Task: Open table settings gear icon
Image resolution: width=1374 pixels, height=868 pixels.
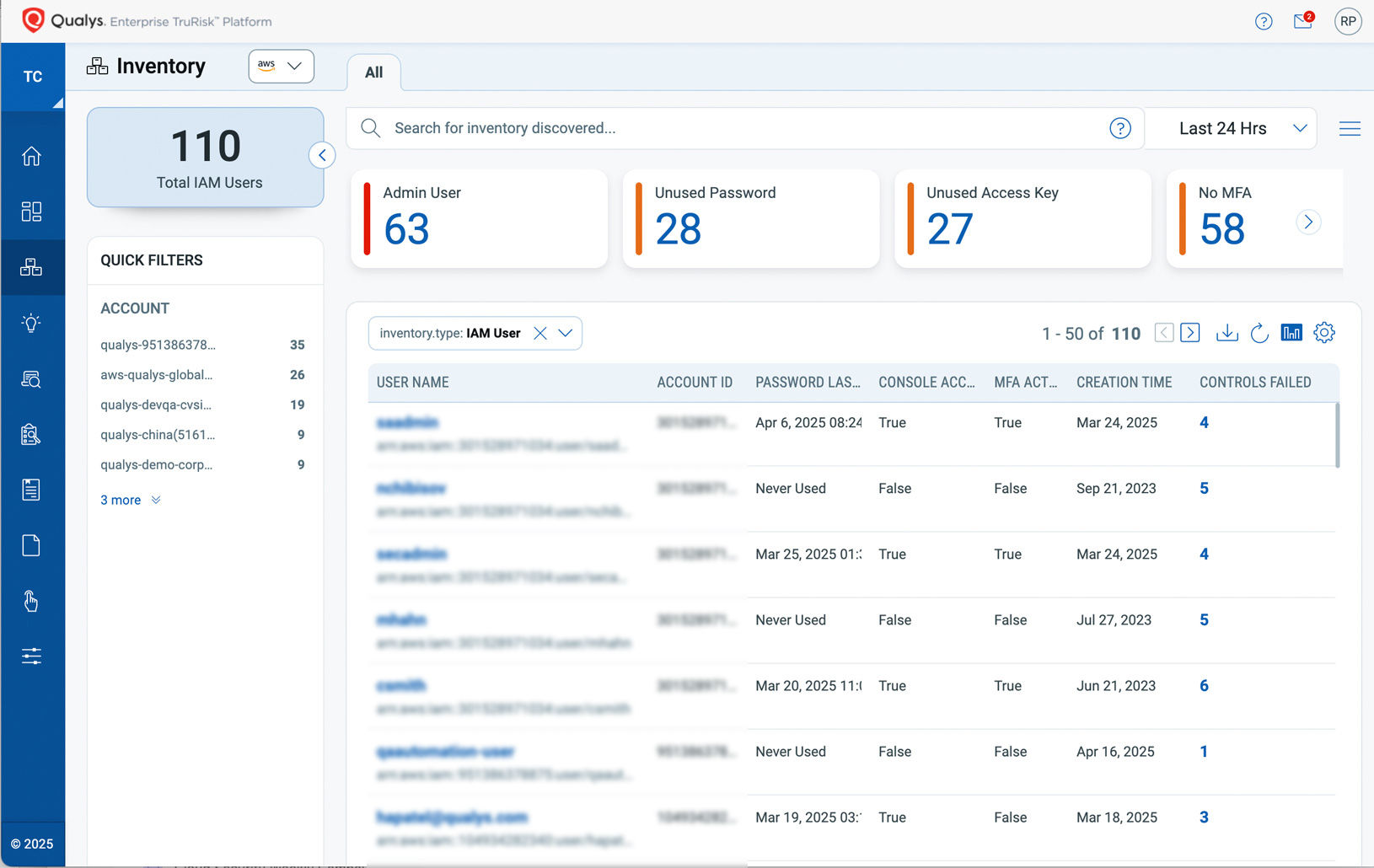Action: 1324,333
